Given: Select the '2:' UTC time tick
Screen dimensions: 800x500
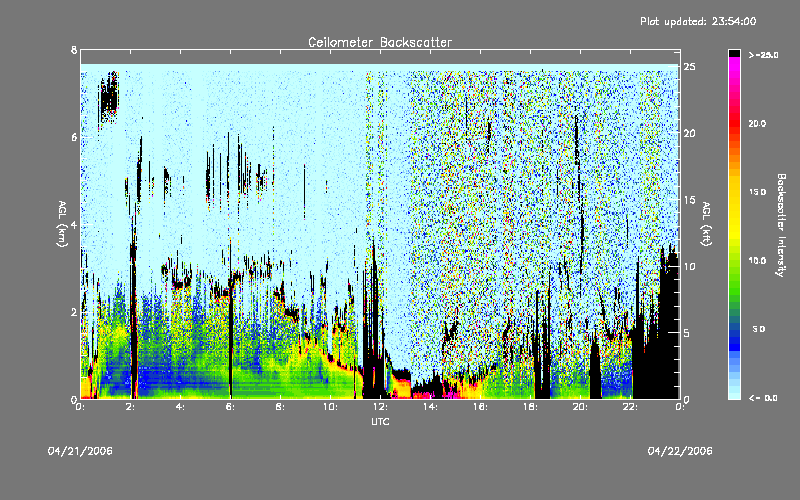Looking at the screenshot, I should click(131, 407).
